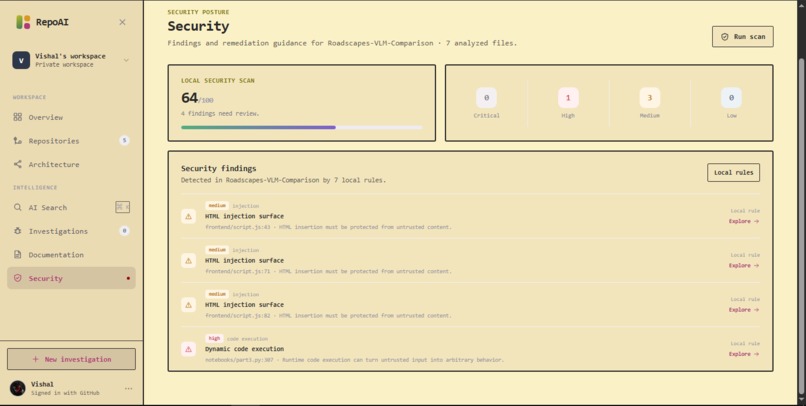Click warning icon for script.js:43 finding
Image resolution: width=806 pixels, height=406 pixels.
189,216
